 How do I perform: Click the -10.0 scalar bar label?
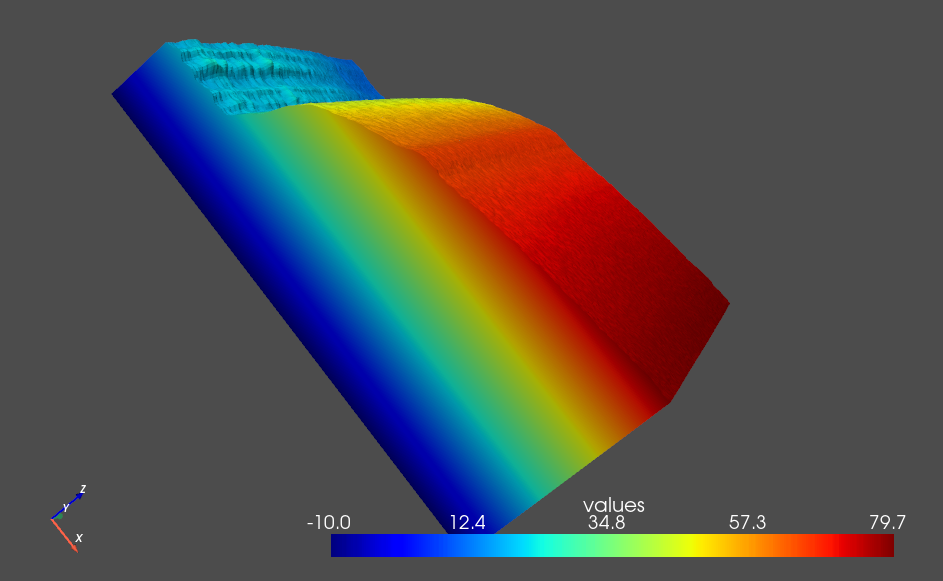tap(328, 522)
